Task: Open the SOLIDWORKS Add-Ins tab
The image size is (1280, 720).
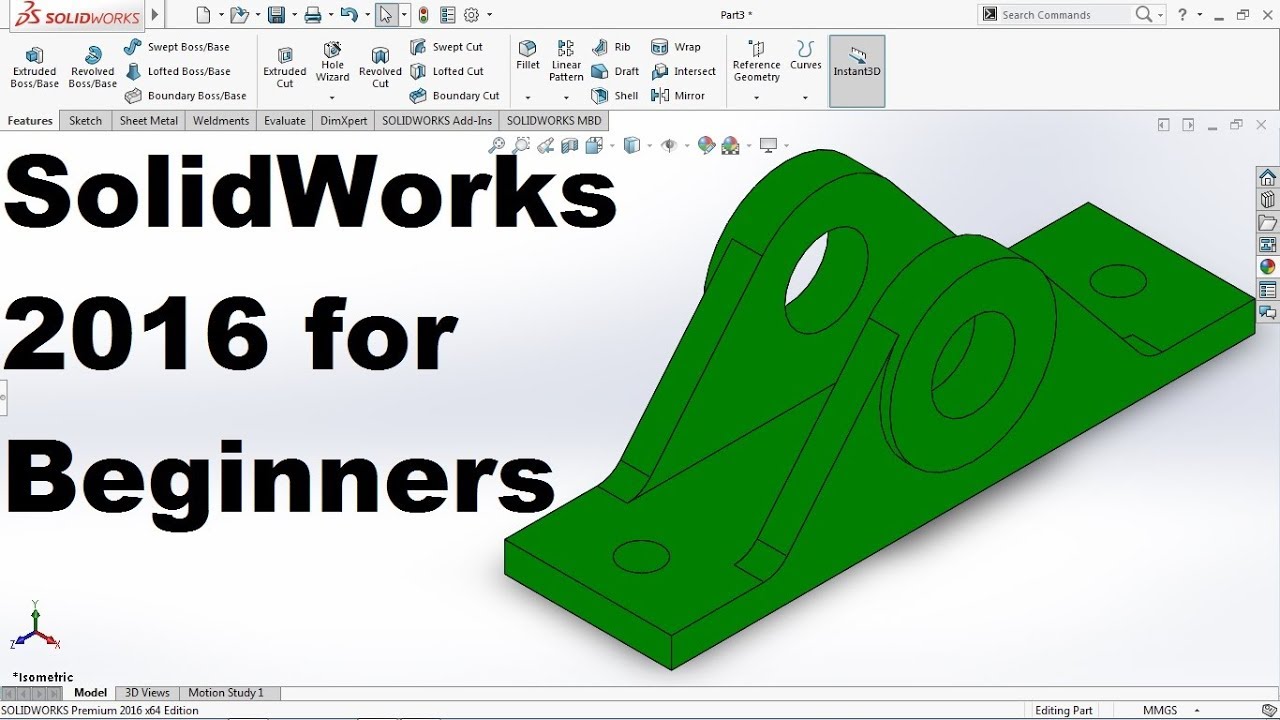Action: [437, 121]
